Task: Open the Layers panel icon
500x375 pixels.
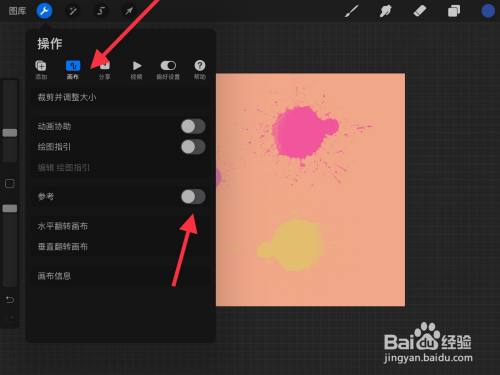Action: pyautogui.click(x=454, y=11)
